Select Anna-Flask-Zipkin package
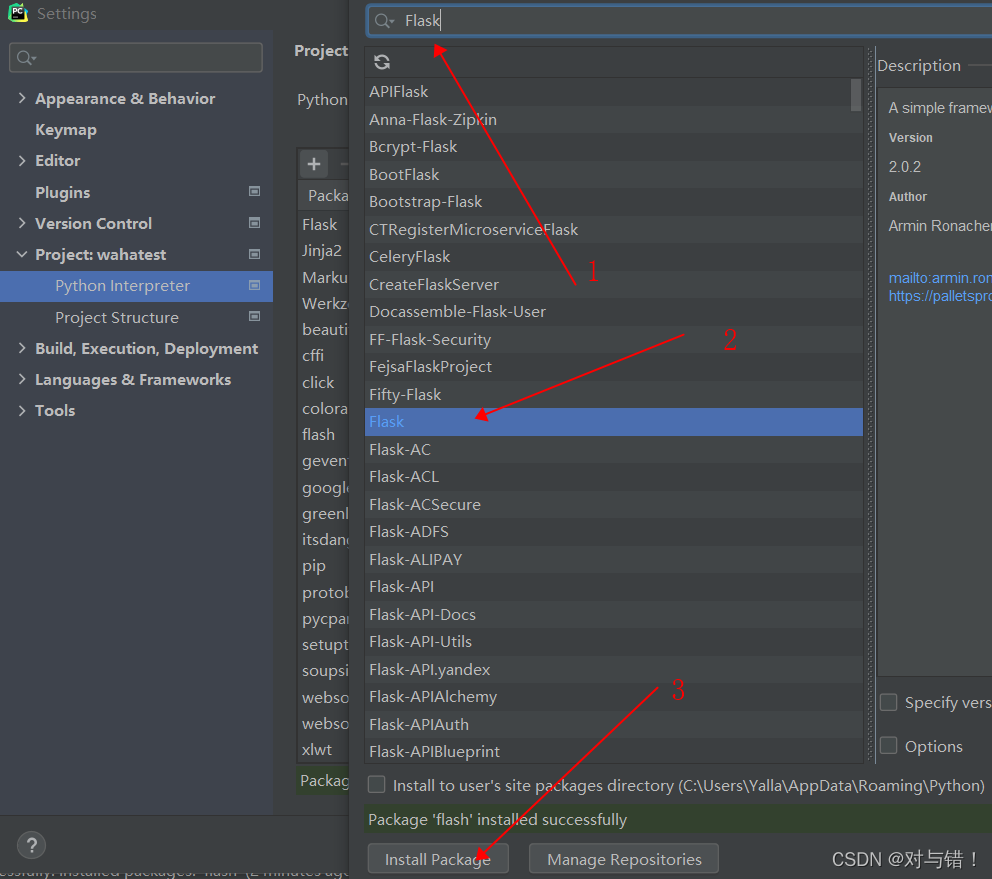Screen dimensions: 992x879 pyautogui.click(x=614, y=120)
